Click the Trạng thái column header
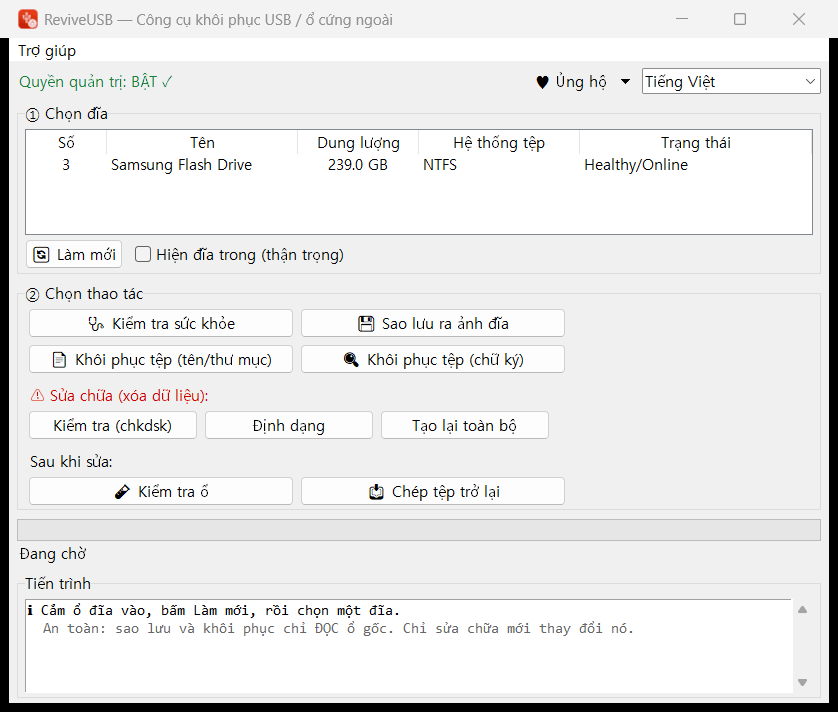Image resolution: width=838 pixels, height=712 pixels. [x=696, y=143]
